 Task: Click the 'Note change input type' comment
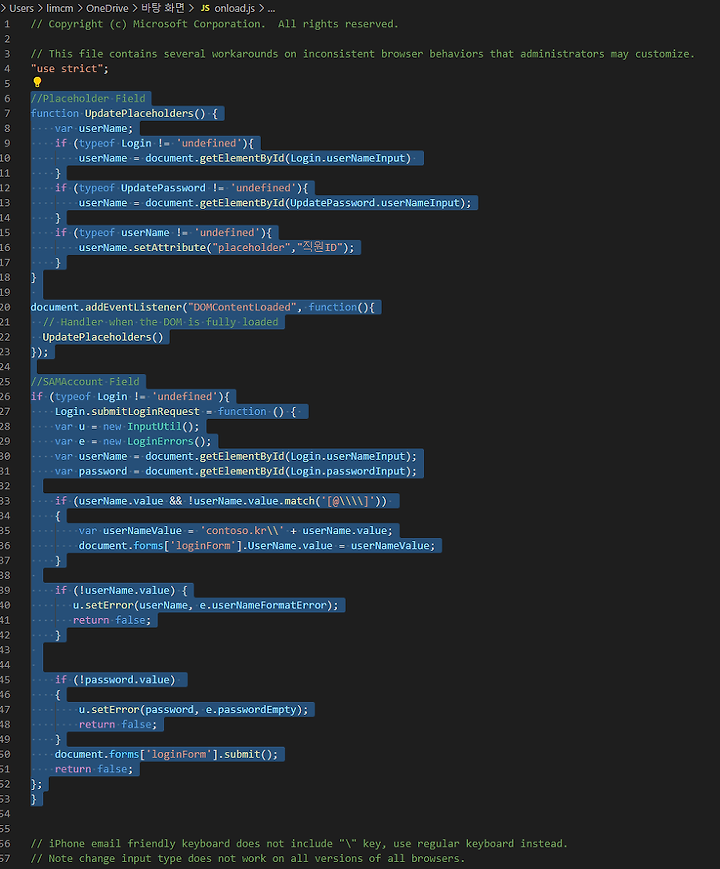tap(248, 858)
